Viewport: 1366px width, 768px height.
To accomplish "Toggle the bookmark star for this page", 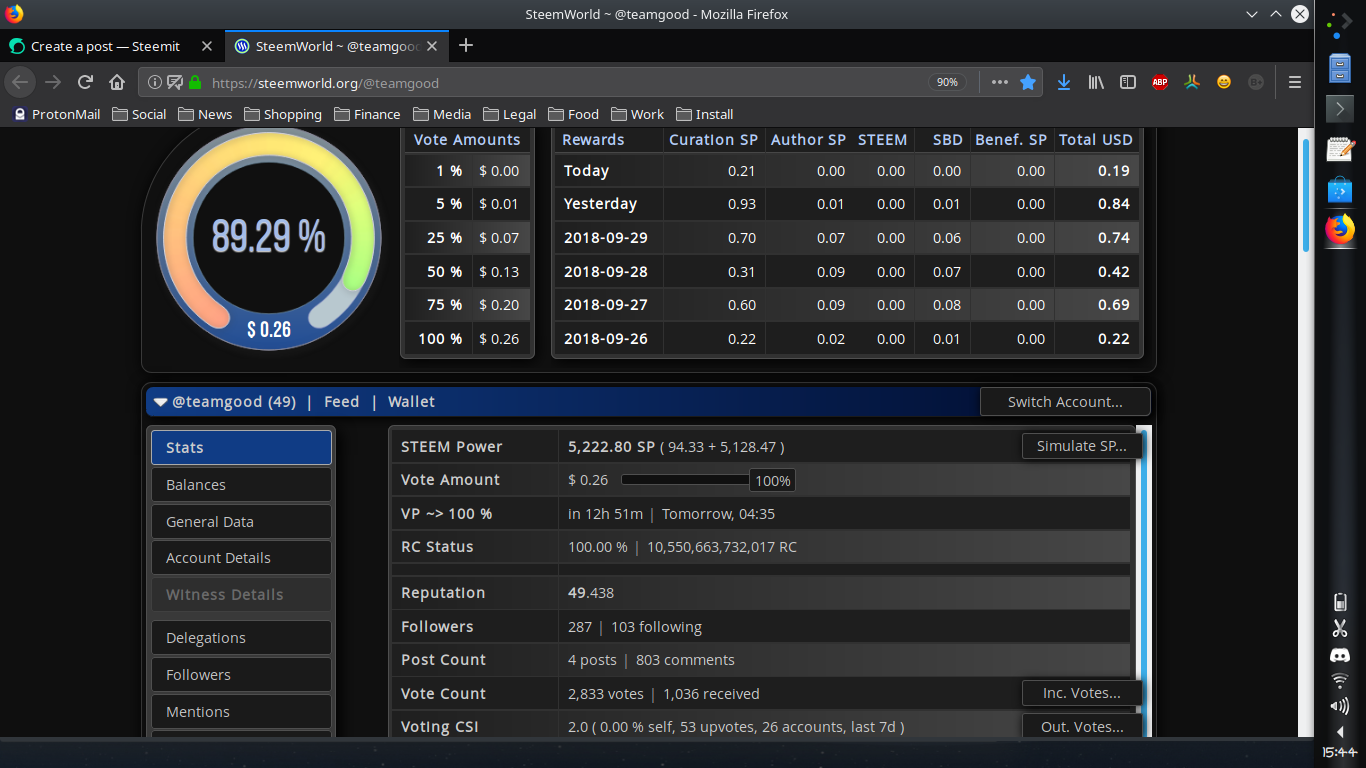I will [x=1027, y=83].
